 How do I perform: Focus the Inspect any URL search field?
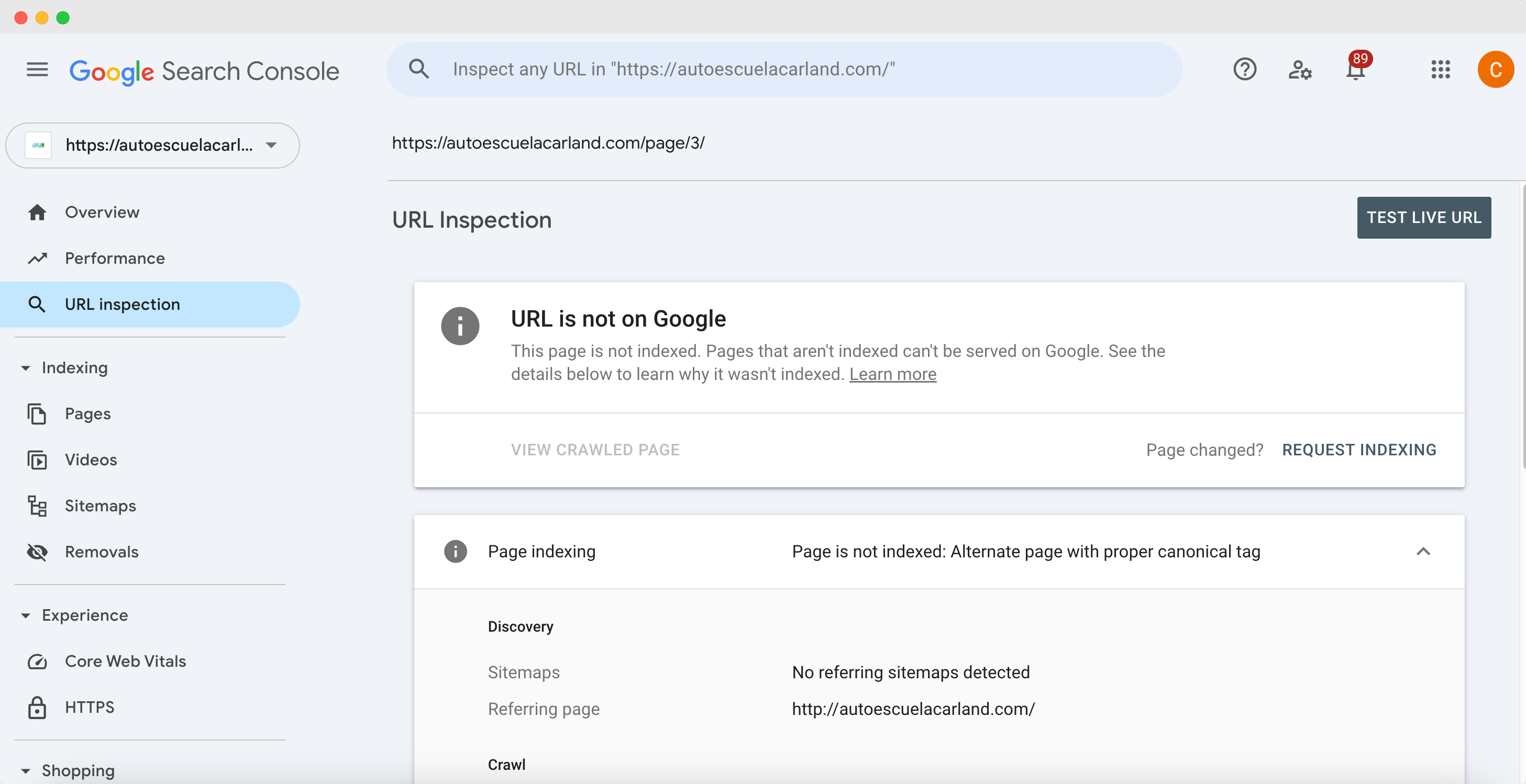click(784, 69)
